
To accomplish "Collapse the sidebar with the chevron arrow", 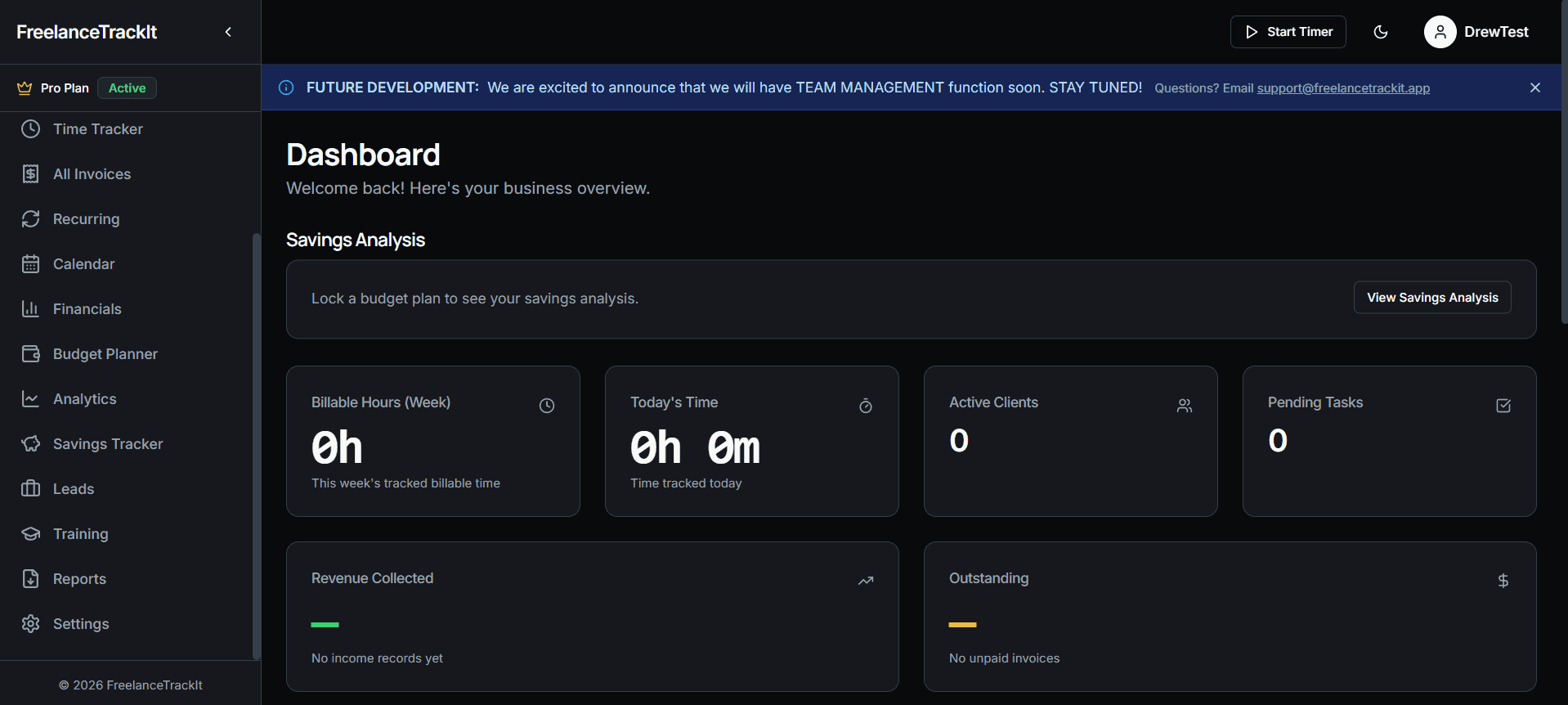I will click(x=228, y=32).
